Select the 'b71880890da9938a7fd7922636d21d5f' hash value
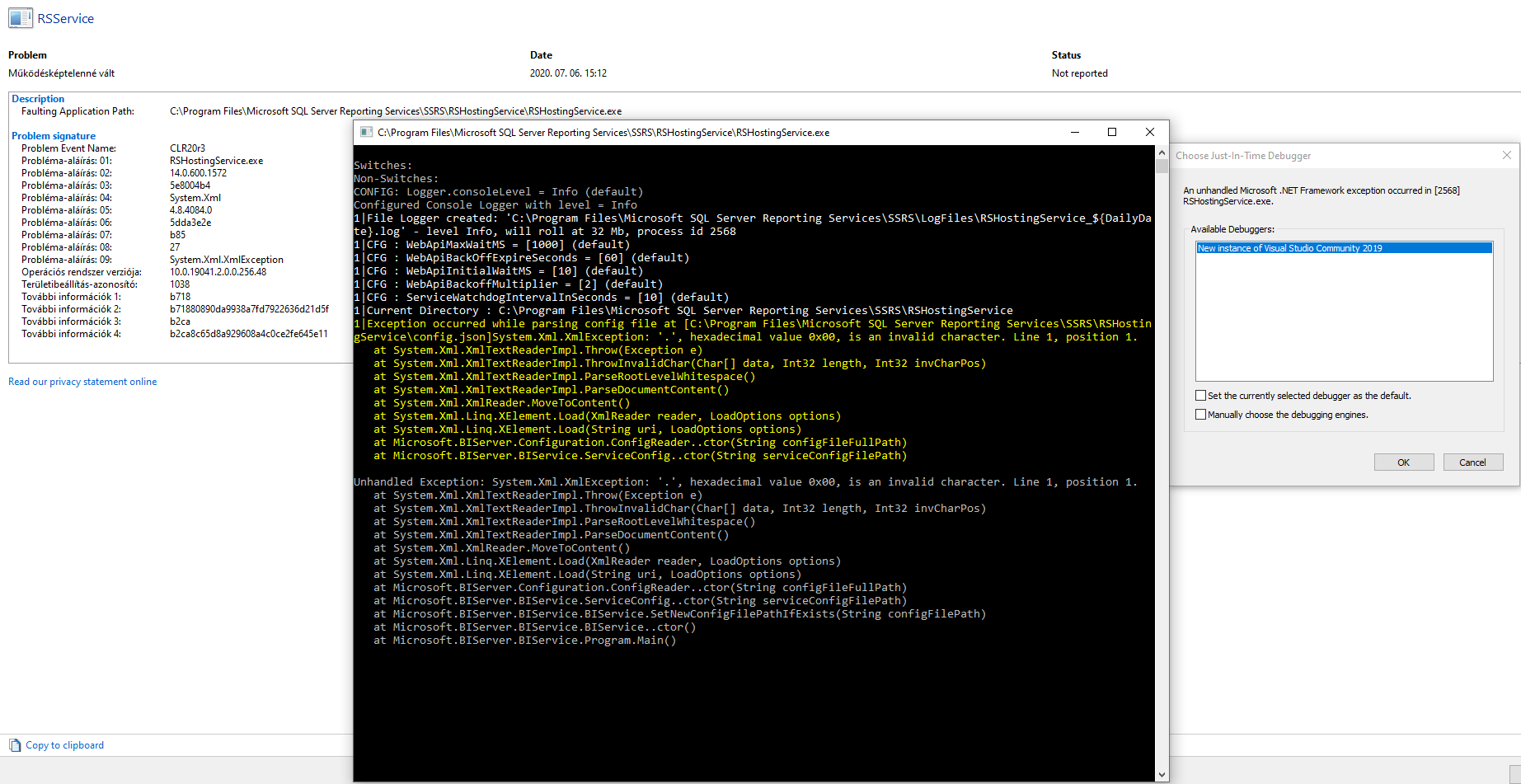Screen dimensions: 1521x784 tap(249, 309)
